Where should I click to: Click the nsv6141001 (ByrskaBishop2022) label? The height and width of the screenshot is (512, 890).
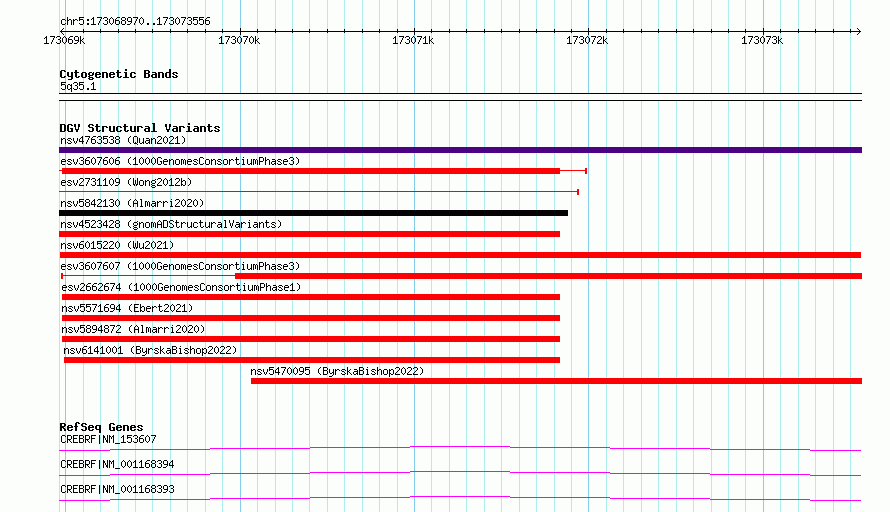150,350
